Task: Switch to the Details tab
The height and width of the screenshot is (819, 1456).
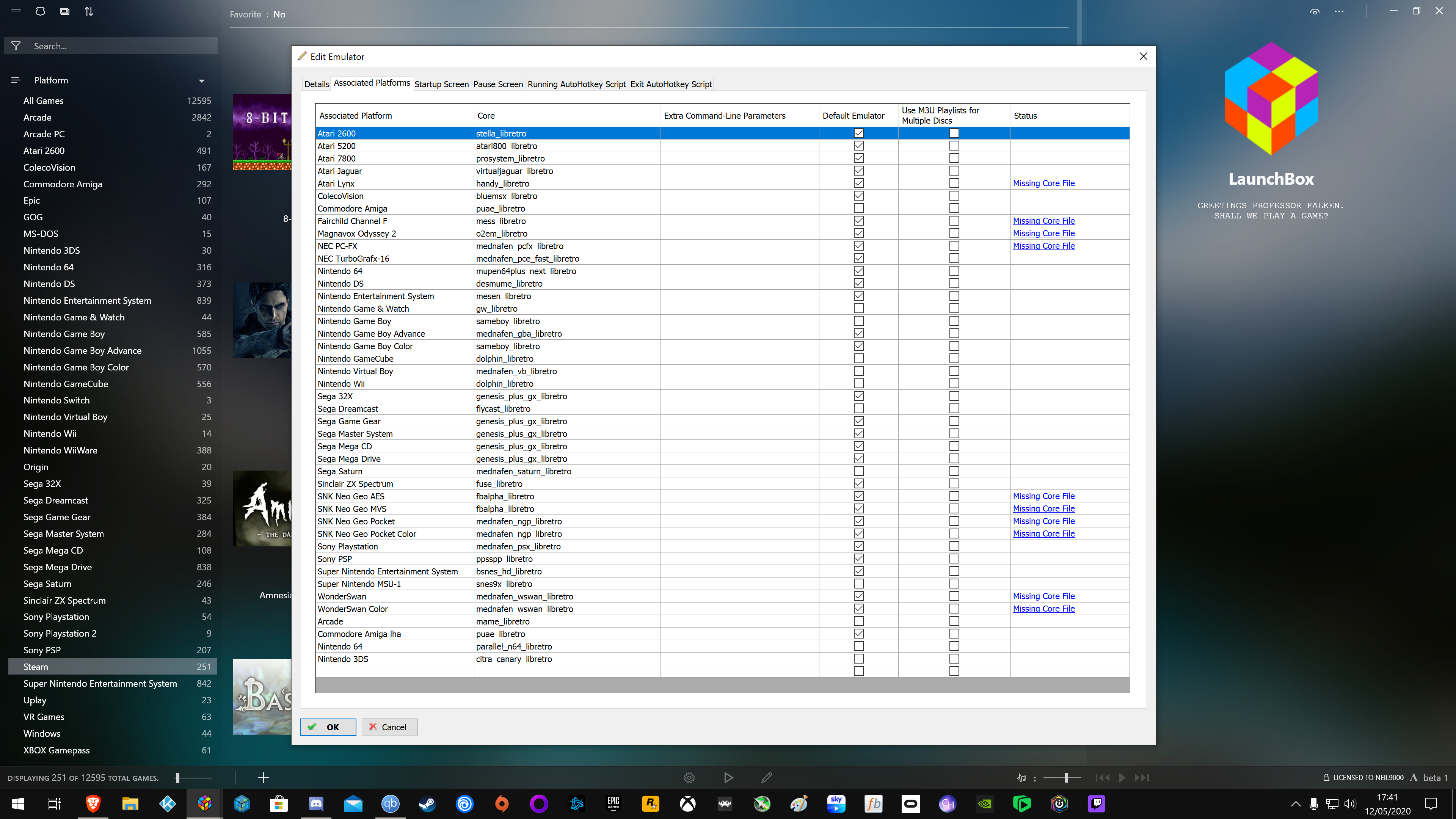Action: (x=317, y=84)
